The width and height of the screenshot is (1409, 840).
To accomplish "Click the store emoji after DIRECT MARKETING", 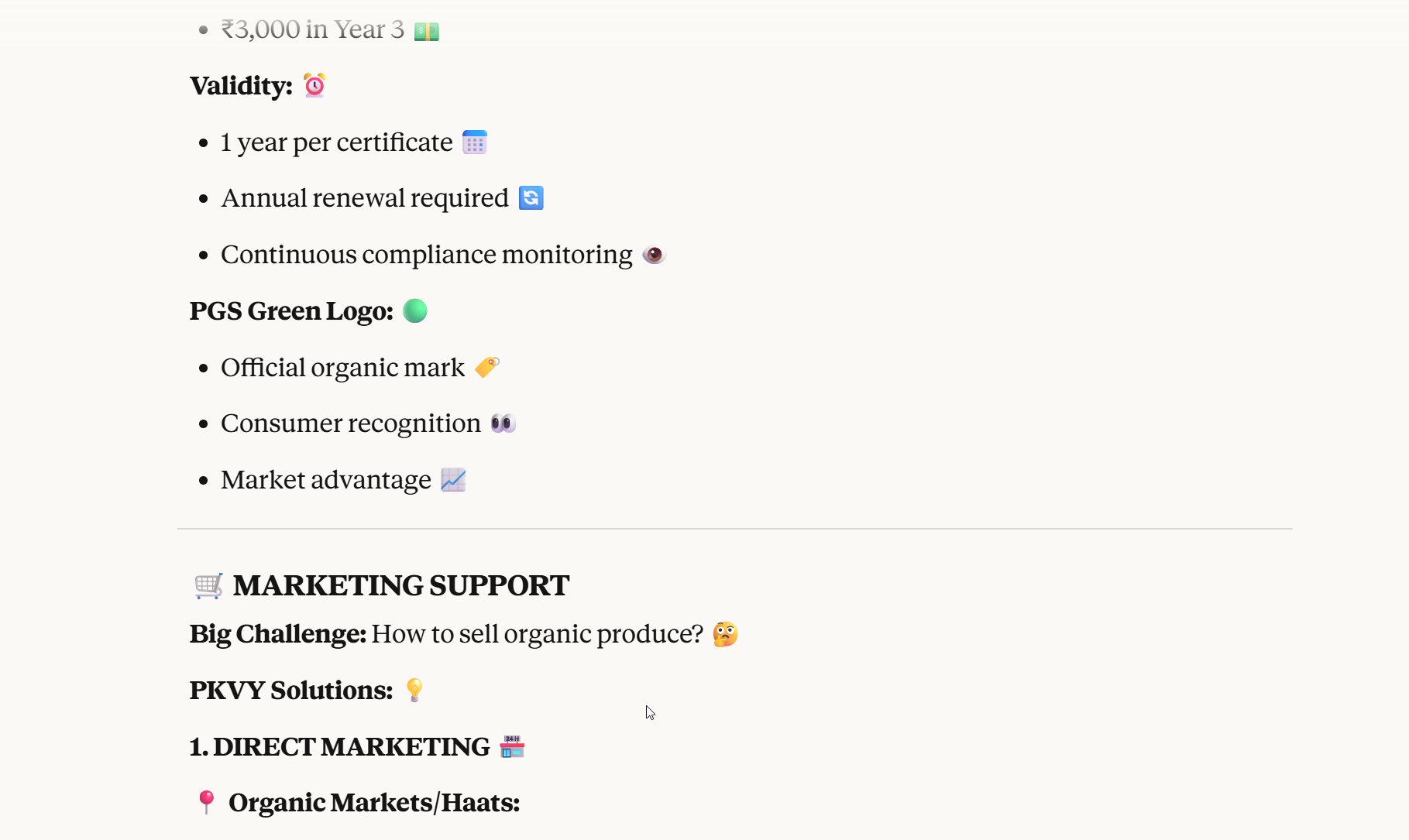I will pos(512,746).
